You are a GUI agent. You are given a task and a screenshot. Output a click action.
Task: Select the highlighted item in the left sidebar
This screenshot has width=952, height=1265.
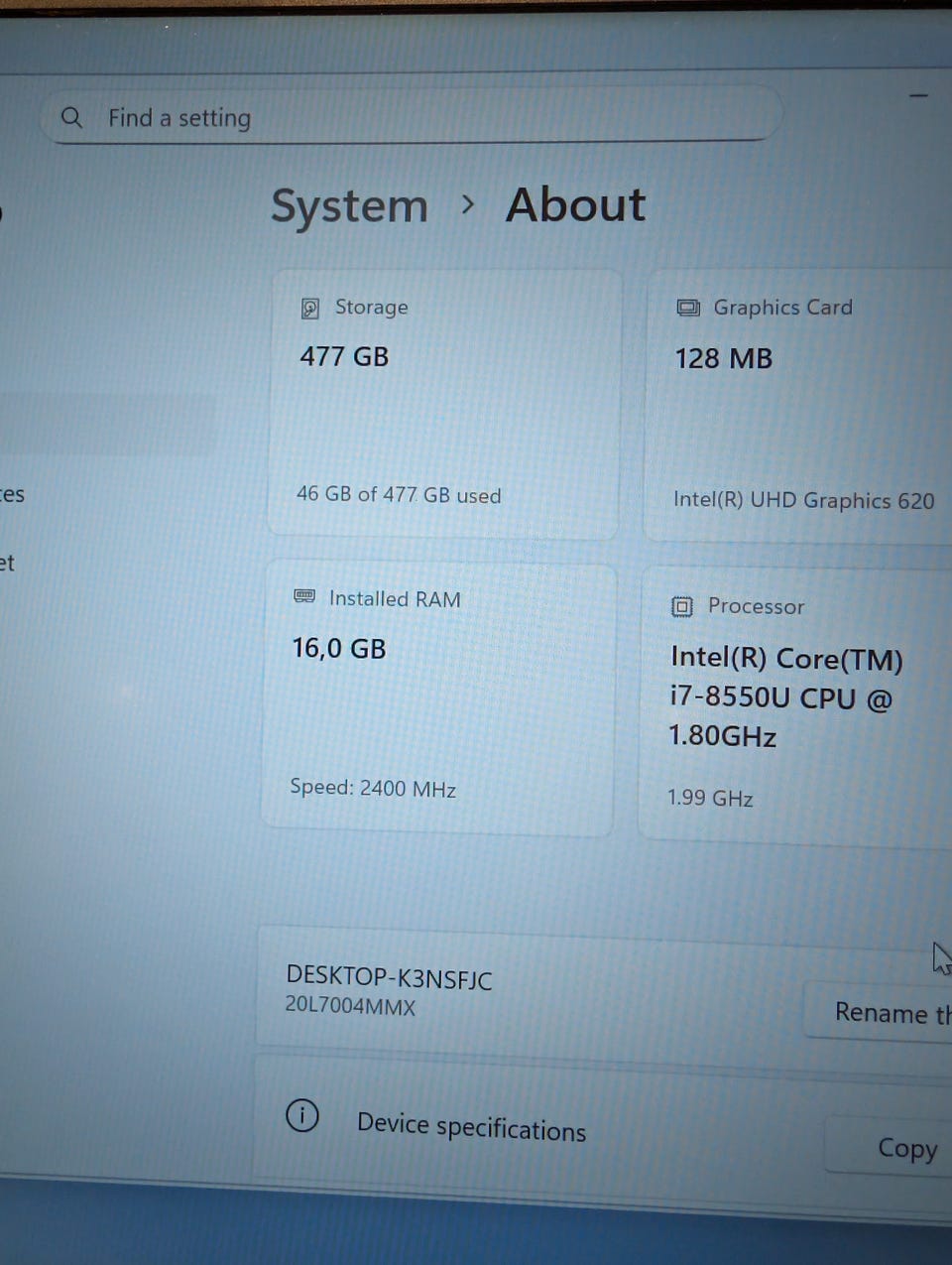click(x=107, y=424)
